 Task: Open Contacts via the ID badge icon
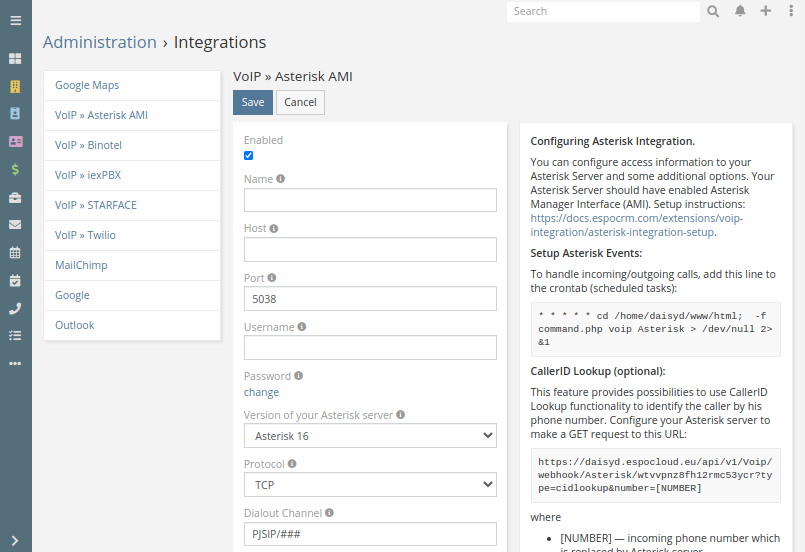[15, 113]
